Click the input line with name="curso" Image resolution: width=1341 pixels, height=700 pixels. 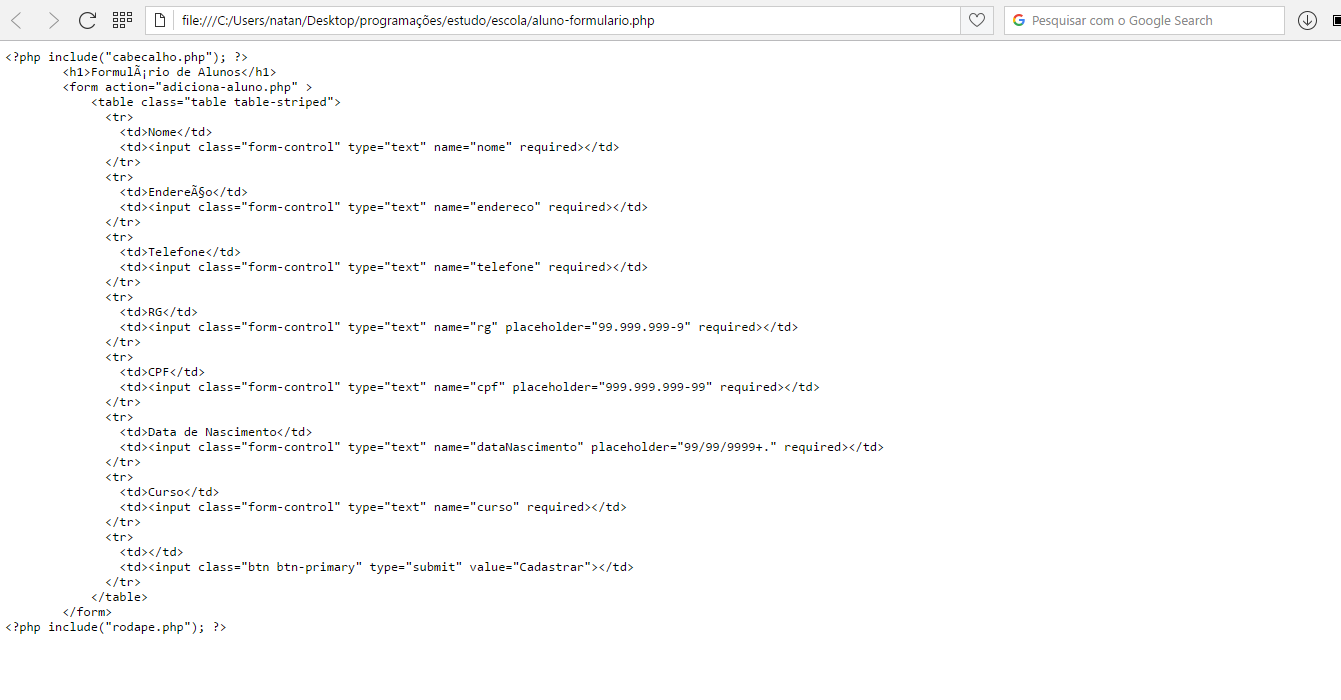coord(373,507)
